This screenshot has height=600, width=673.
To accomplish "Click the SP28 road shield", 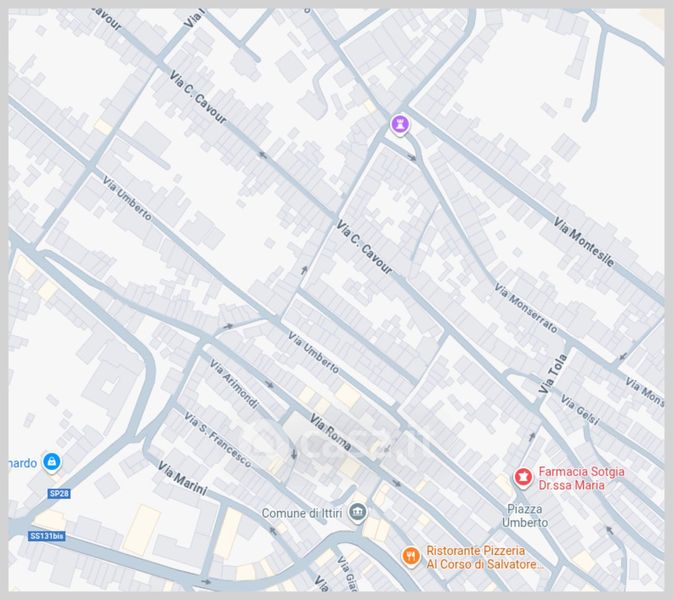I will point(60,494).
